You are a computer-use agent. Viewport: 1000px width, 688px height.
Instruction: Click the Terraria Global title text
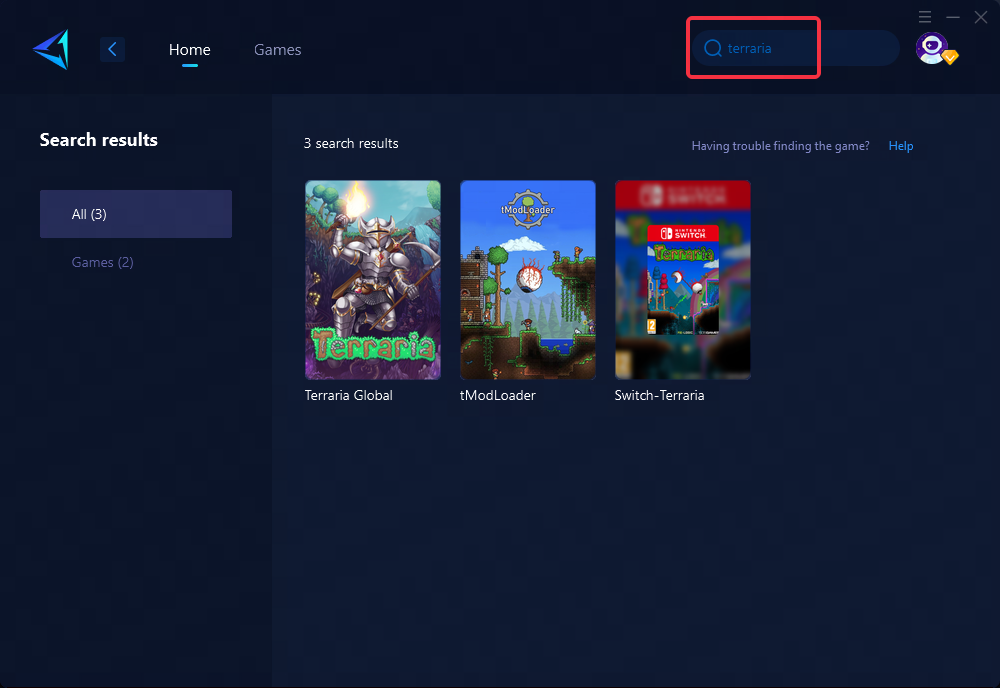click(x=348, y=395)
